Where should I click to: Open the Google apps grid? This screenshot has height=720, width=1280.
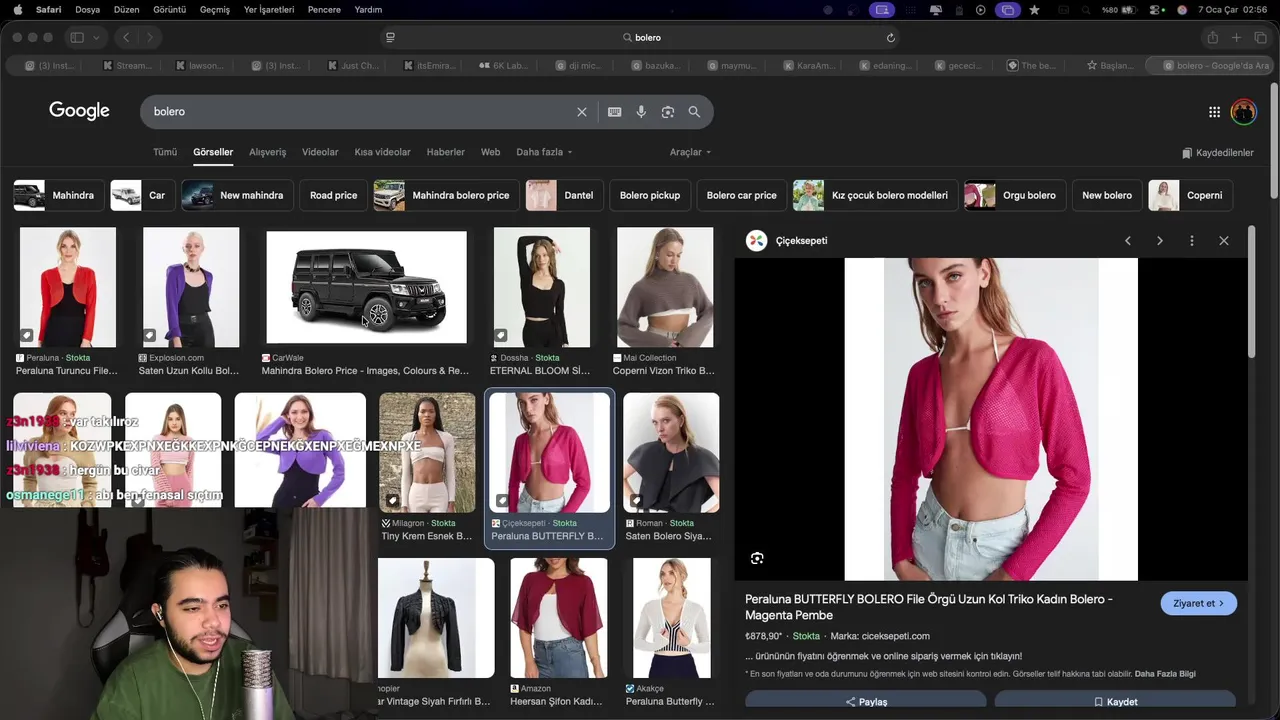[x=1214, y=112]
